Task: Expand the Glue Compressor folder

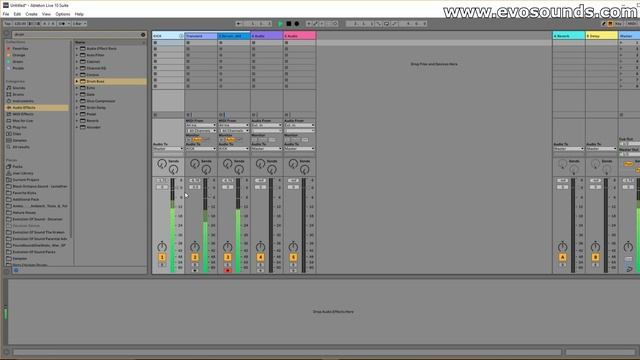Action: coord(77,101)
